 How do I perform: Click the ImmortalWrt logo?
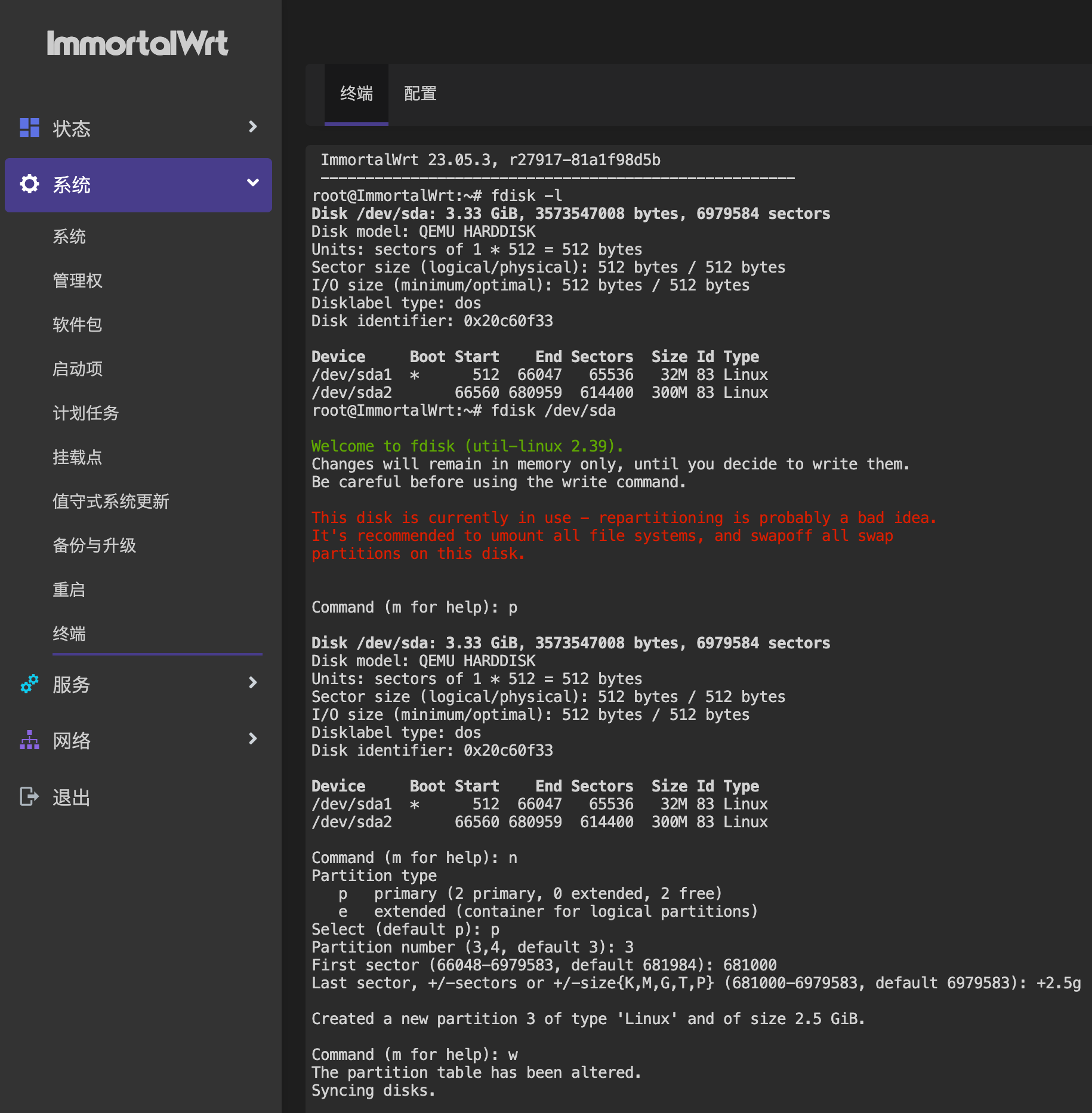coord(138,43)
